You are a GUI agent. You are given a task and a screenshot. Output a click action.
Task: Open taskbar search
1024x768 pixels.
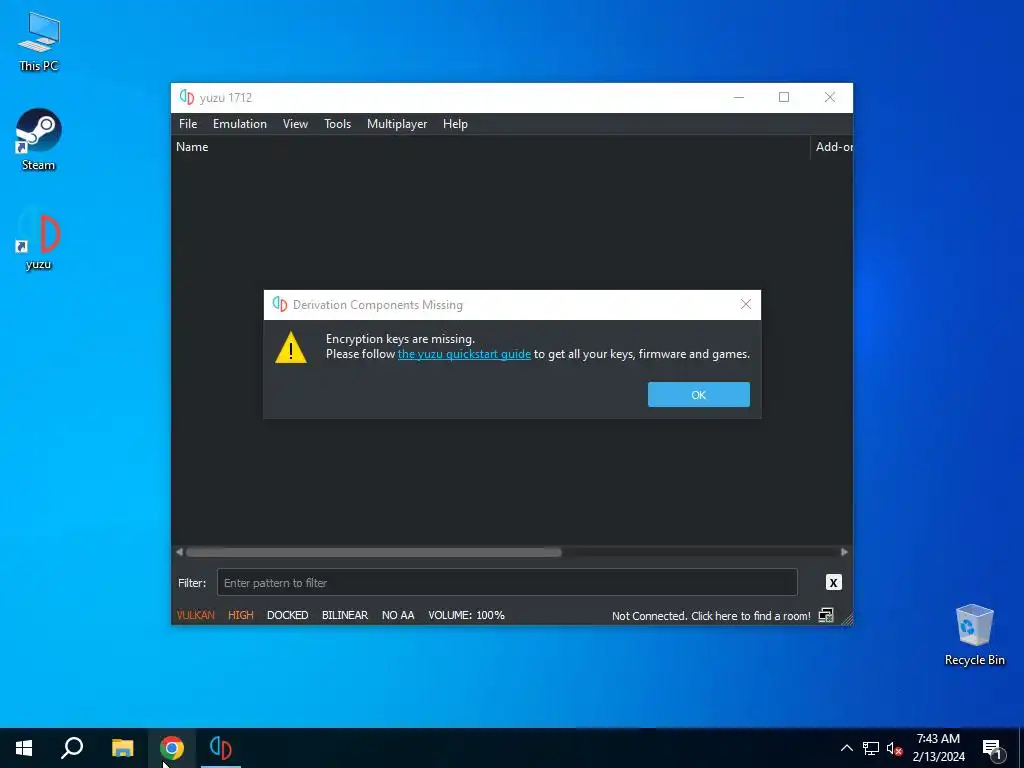click(x=72, y=748)
